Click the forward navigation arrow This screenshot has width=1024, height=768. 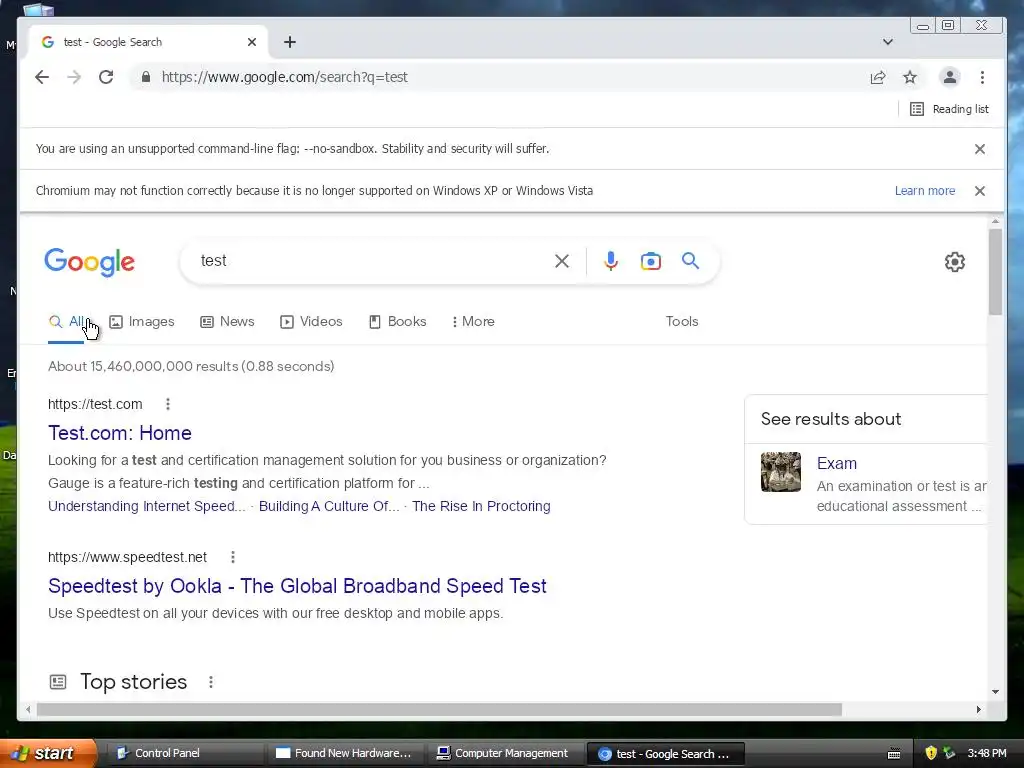[x=74, y=77]
